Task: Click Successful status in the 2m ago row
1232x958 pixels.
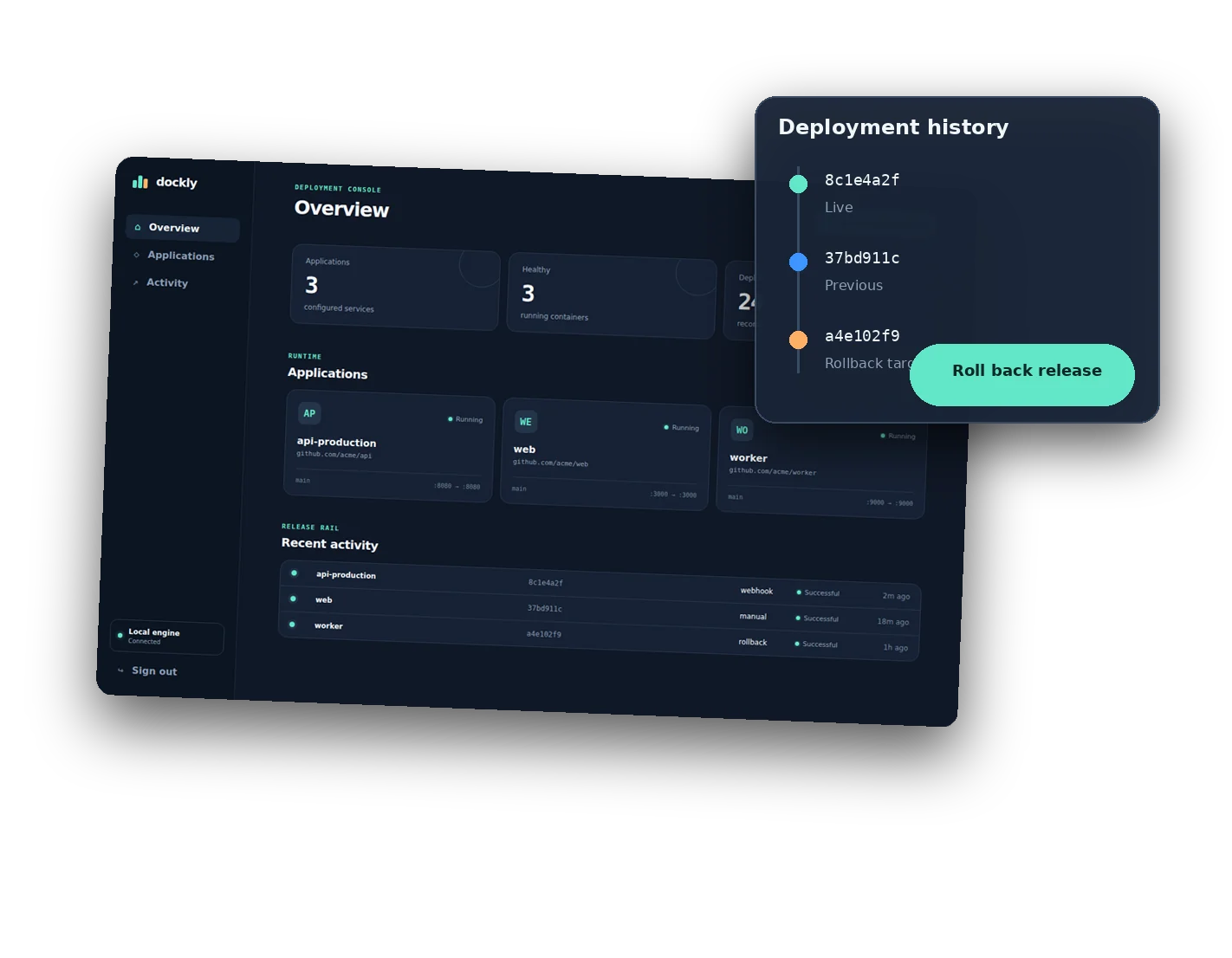Action: tap(818, 592)
